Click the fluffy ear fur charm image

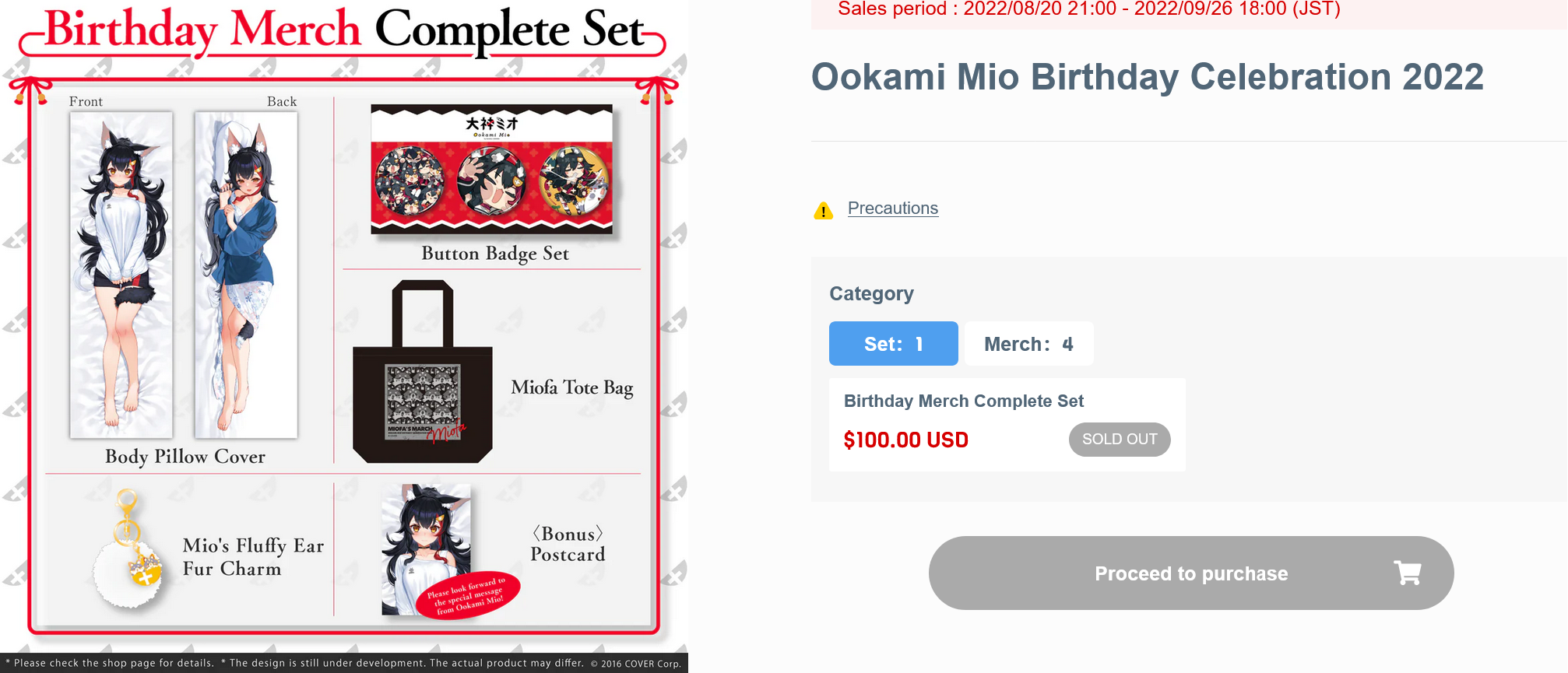click(x=130, y=560)
